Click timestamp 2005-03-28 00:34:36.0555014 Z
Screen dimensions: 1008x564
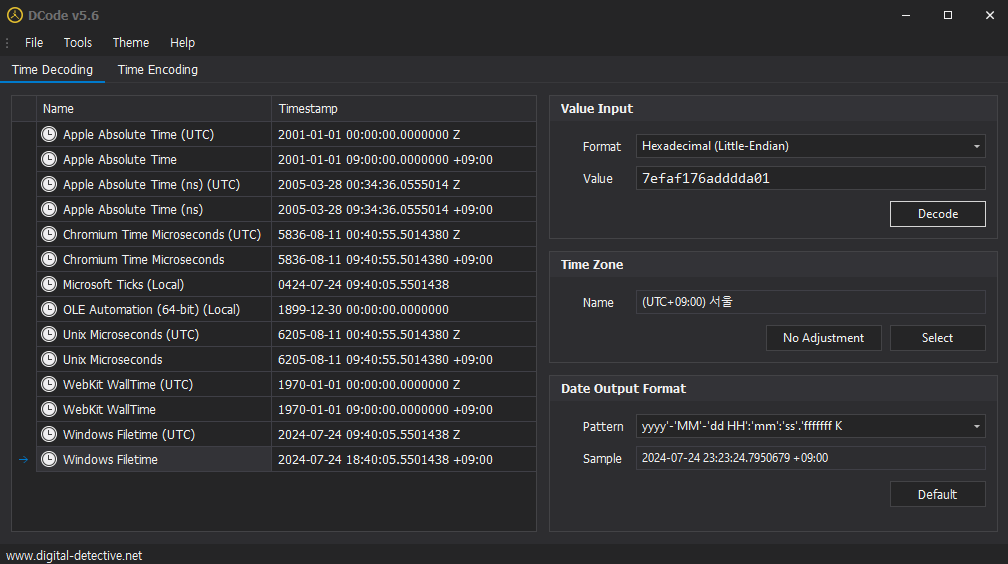click(x=369, y=185)
